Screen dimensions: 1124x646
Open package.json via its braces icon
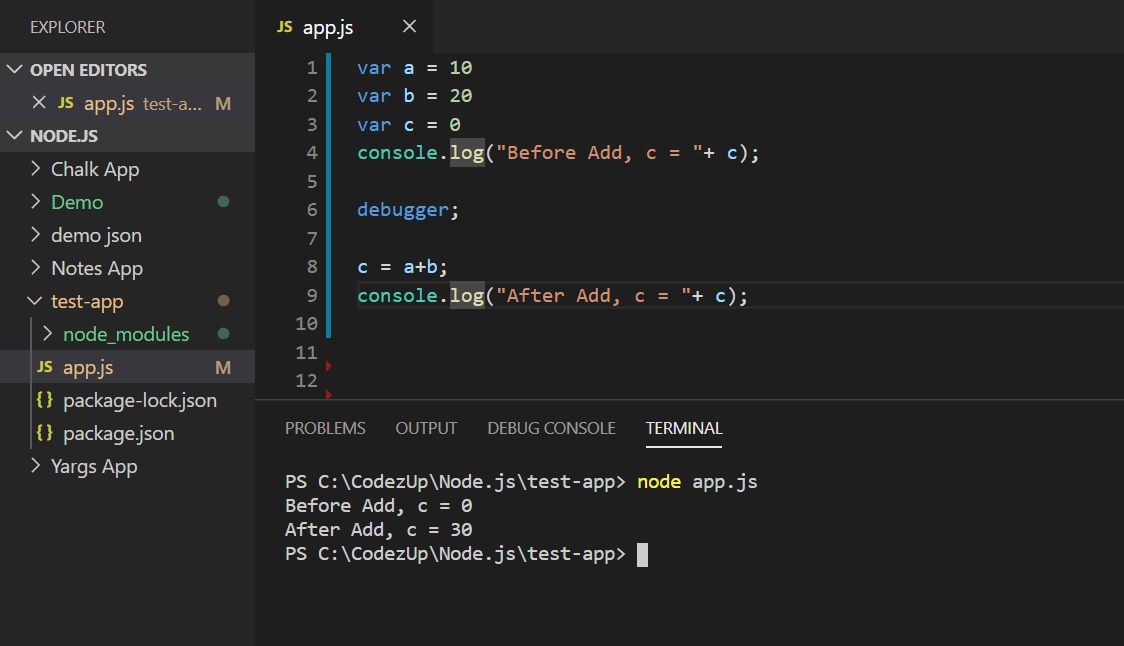(x=46, y=433)
